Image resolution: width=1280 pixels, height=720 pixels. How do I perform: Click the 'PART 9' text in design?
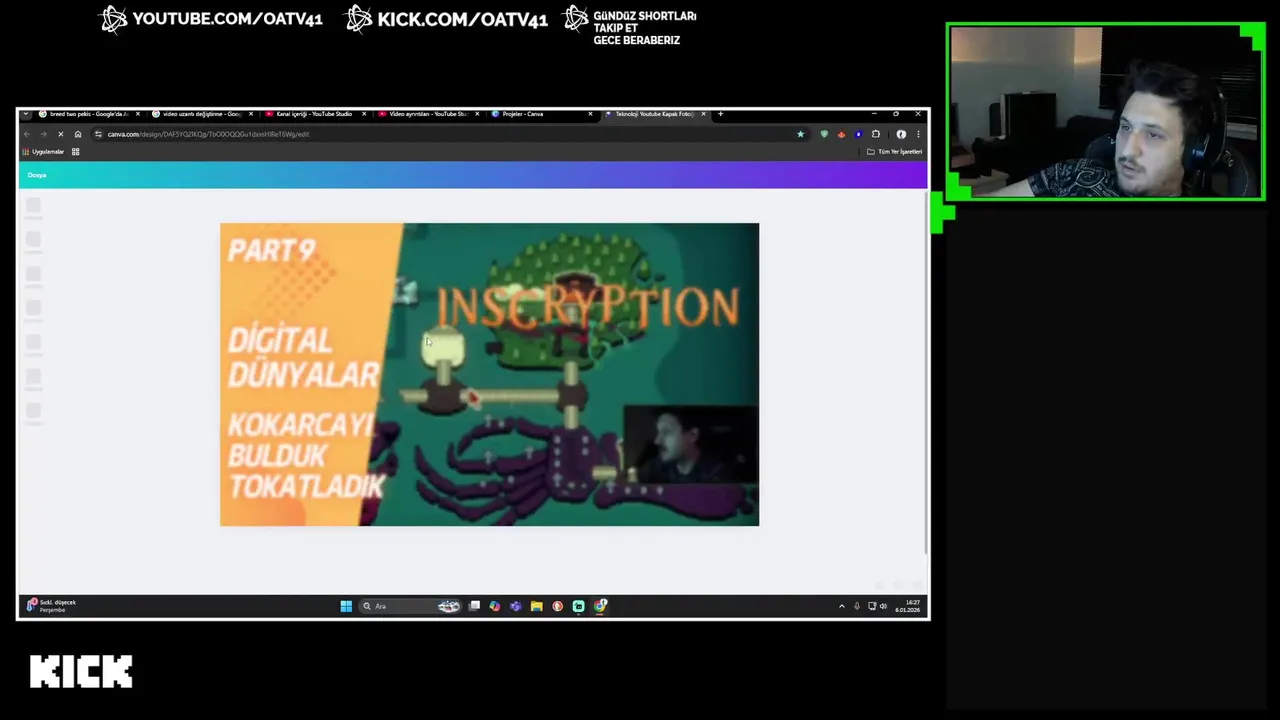272,250
